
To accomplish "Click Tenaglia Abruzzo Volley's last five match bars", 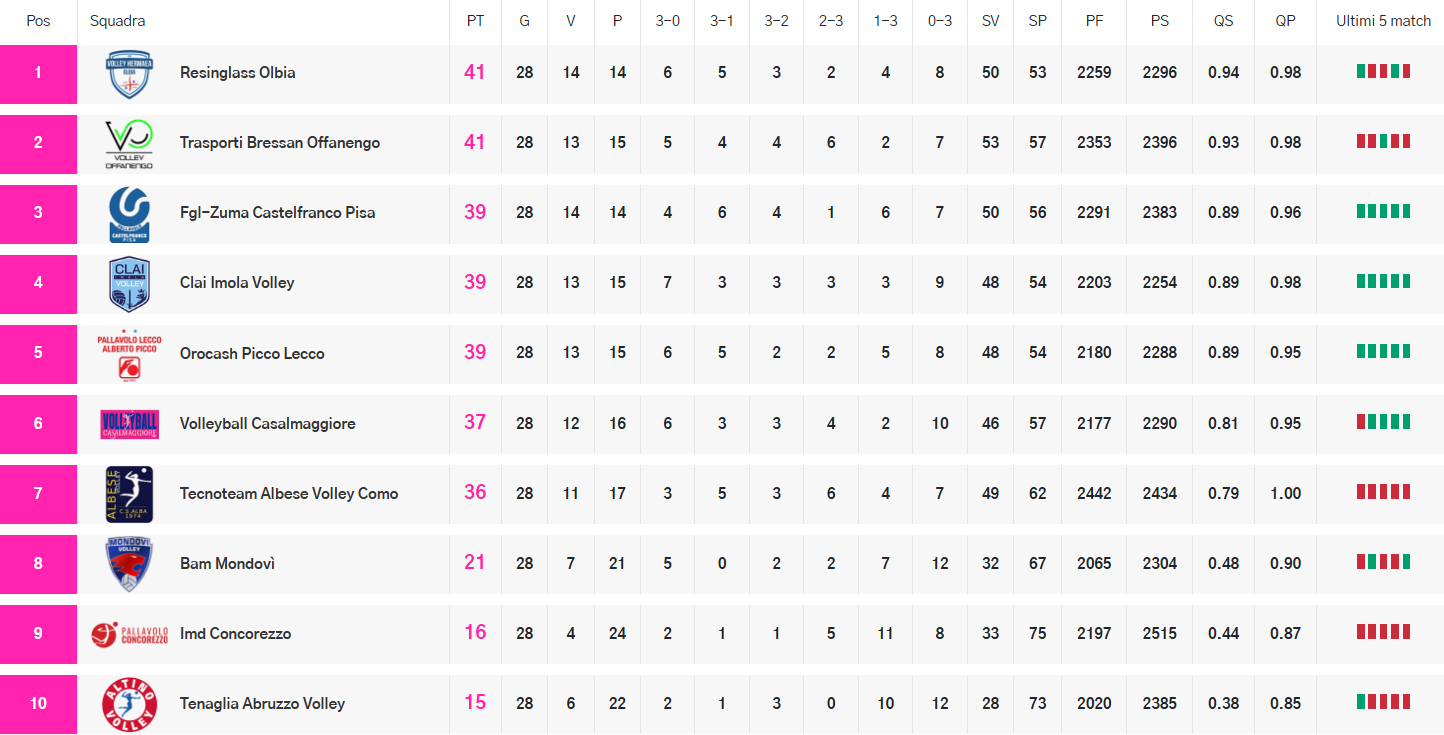I will (x=1383, y=702).
